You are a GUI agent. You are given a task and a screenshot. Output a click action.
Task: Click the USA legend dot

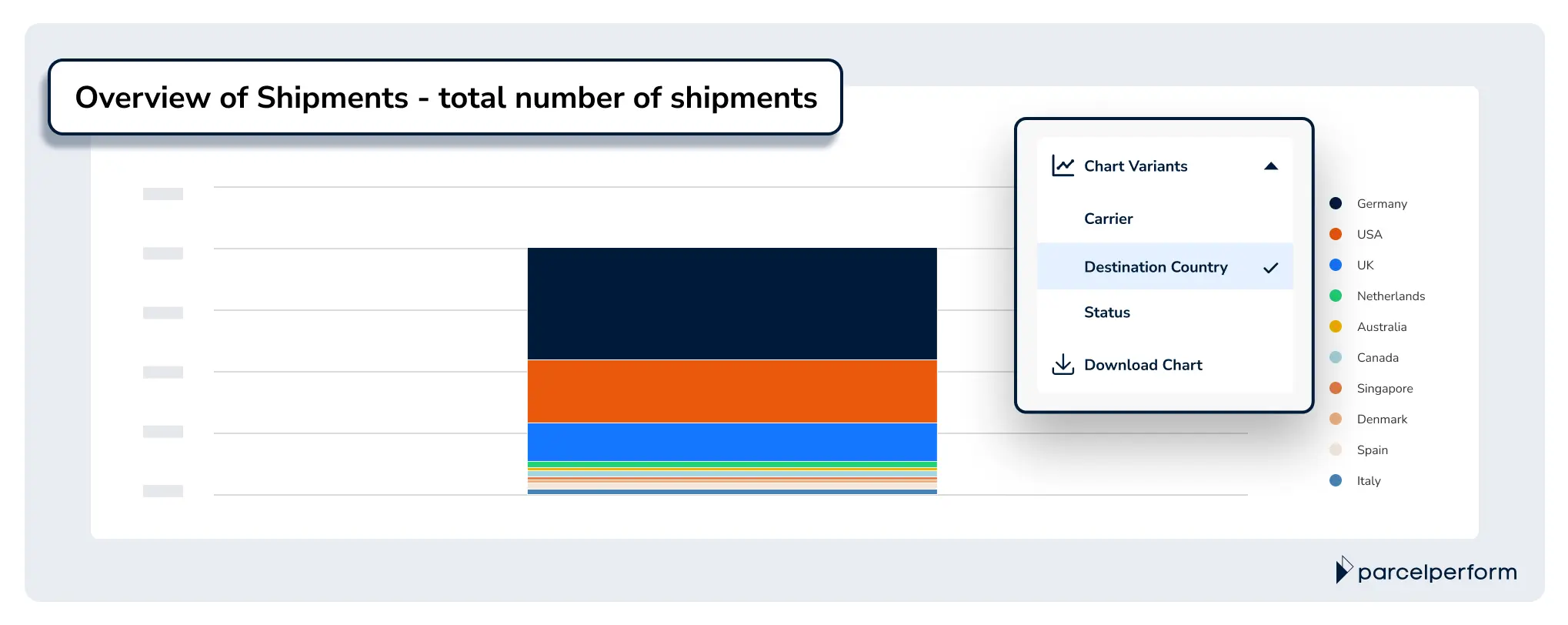(1336, 234)
